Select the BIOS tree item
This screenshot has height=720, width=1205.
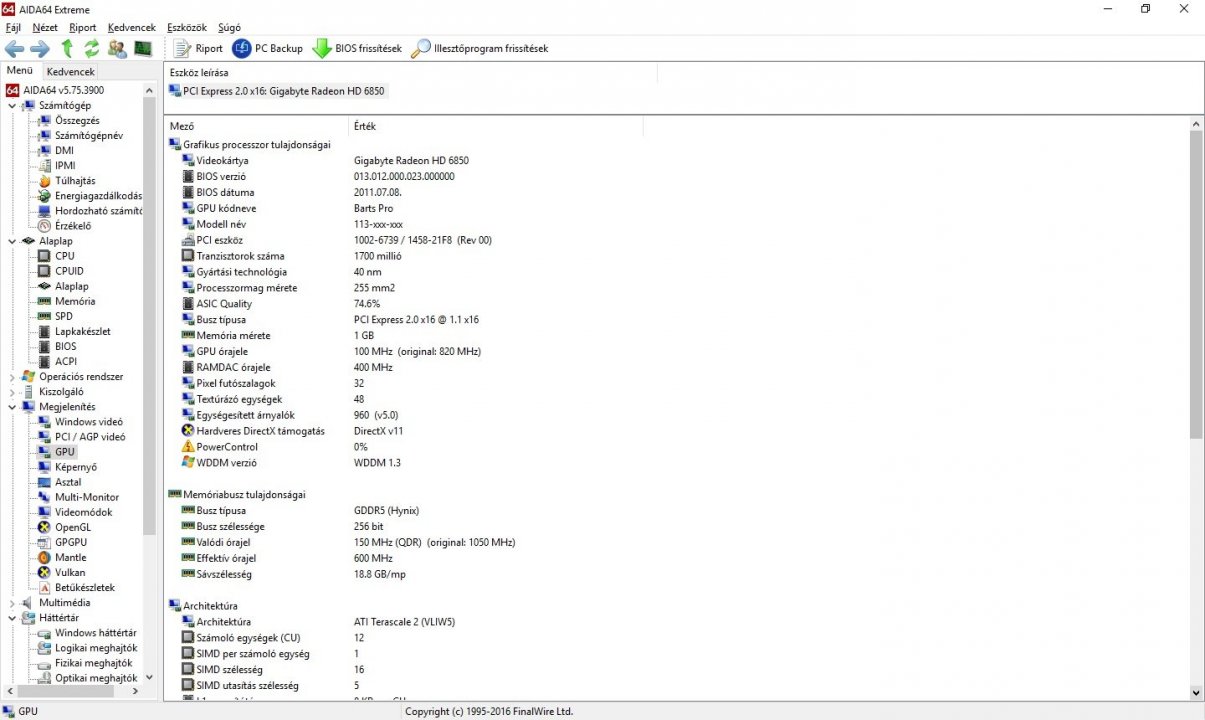coord(65,346)
